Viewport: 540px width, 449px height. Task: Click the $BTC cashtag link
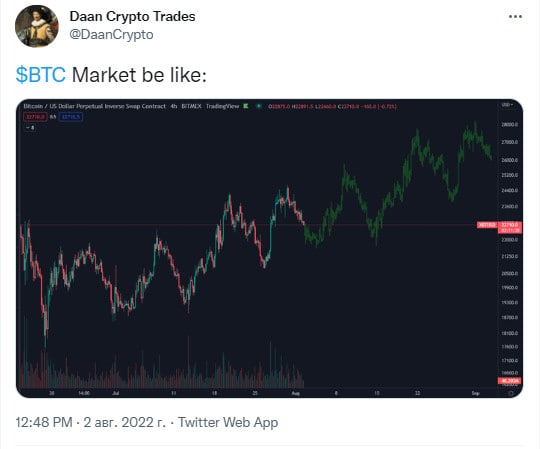41,74
